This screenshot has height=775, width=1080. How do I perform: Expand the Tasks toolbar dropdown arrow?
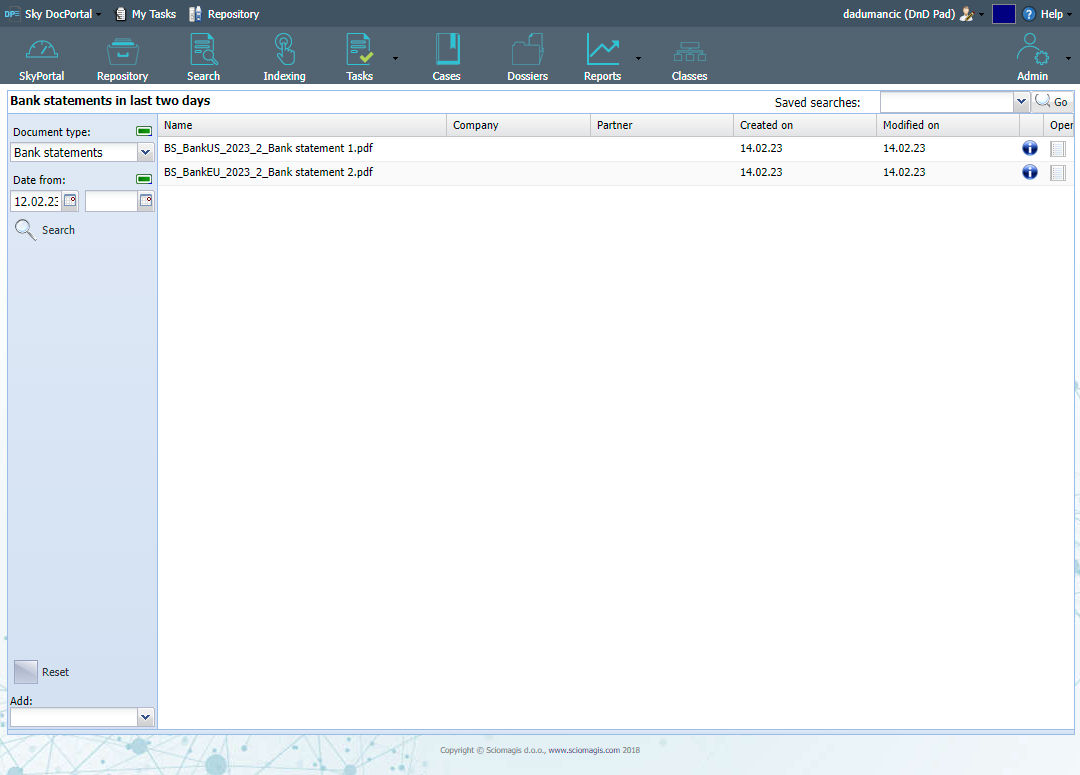[x=395, y=59]
